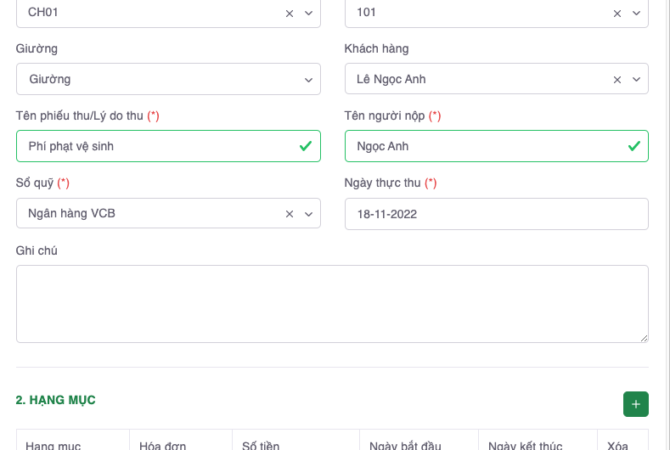Click the Ngày thực thu date field
This screenshot has width=670, height=450.
[x=496, y=213]
